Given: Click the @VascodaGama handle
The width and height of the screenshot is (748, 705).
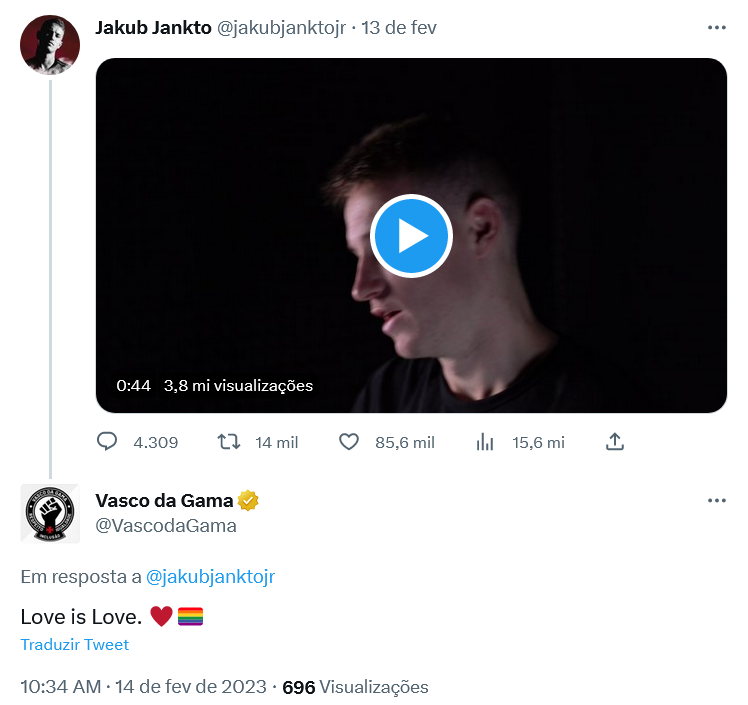Looking at the screenshot, I should 165,525.
